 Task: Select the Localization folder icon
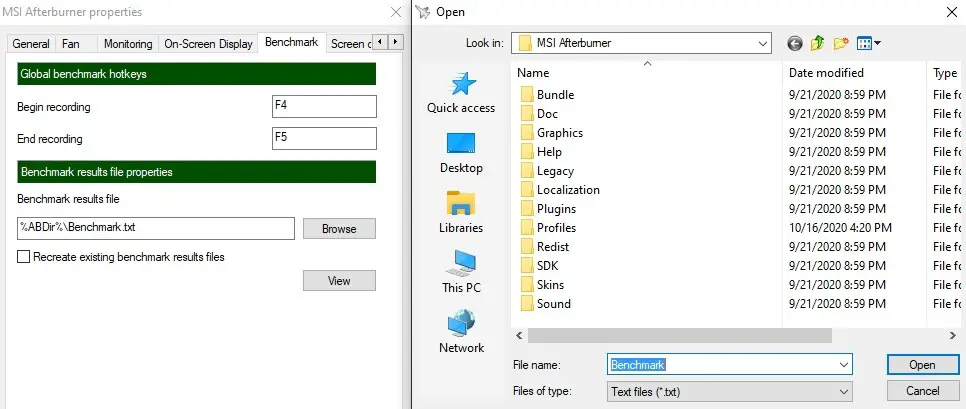pos(527,190)
